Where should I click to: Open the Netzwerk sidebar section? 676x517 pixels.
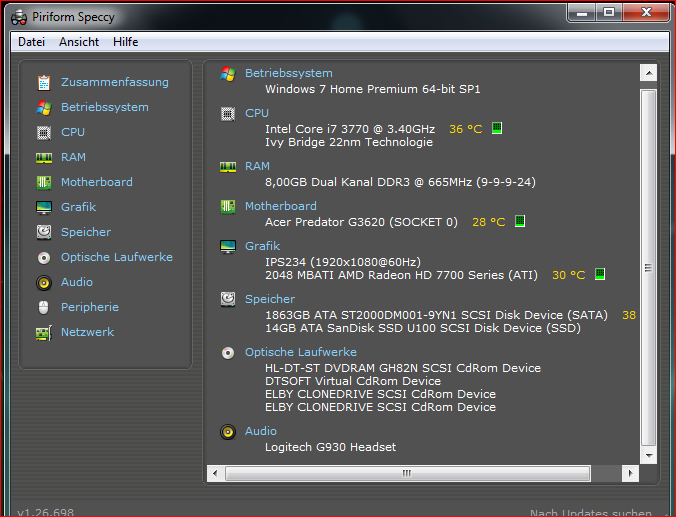coord(88,332)
